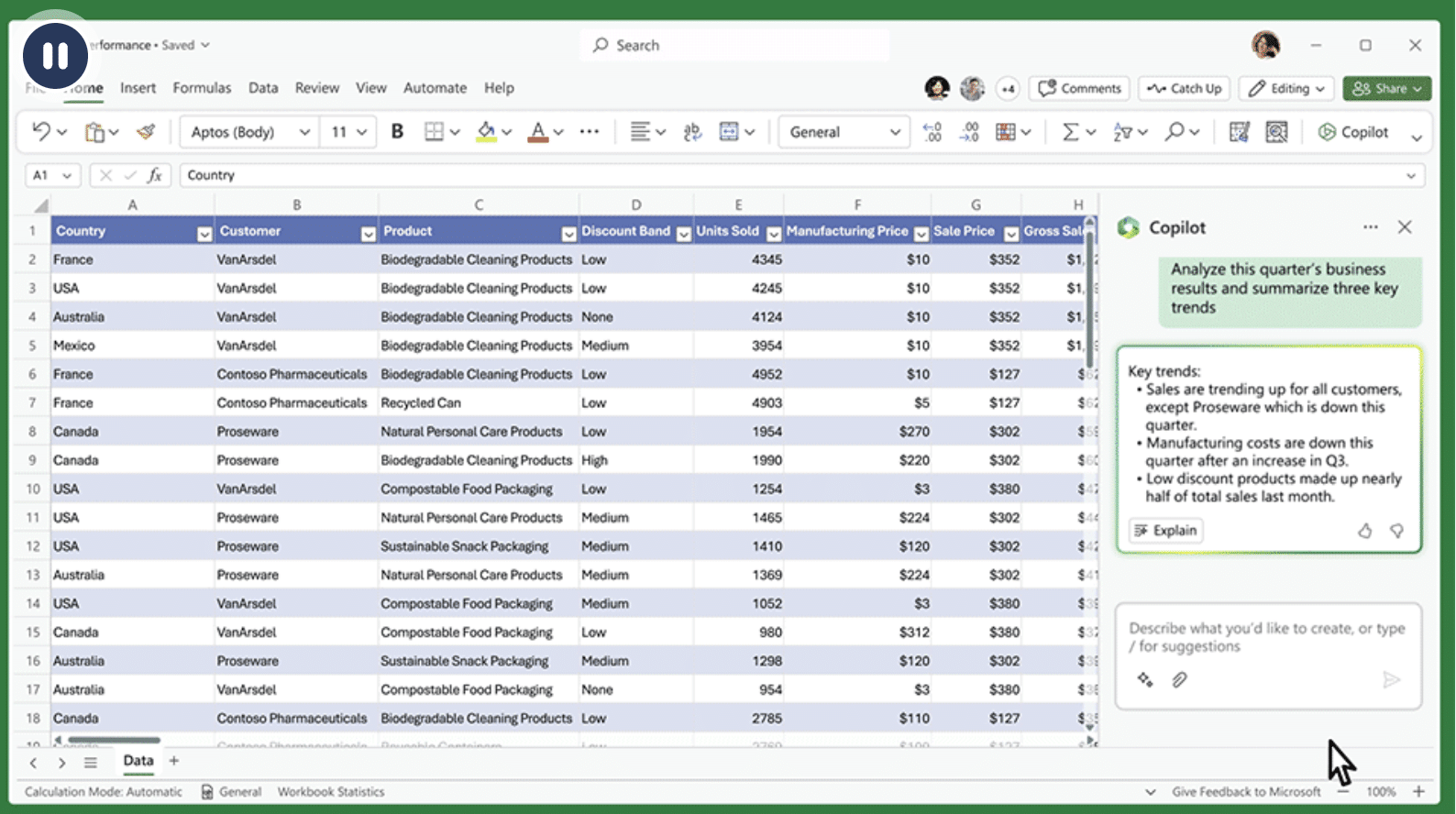1456x814 pixels.
Task: Apply the yellow fill color bucket
Action: coord(486,132)
